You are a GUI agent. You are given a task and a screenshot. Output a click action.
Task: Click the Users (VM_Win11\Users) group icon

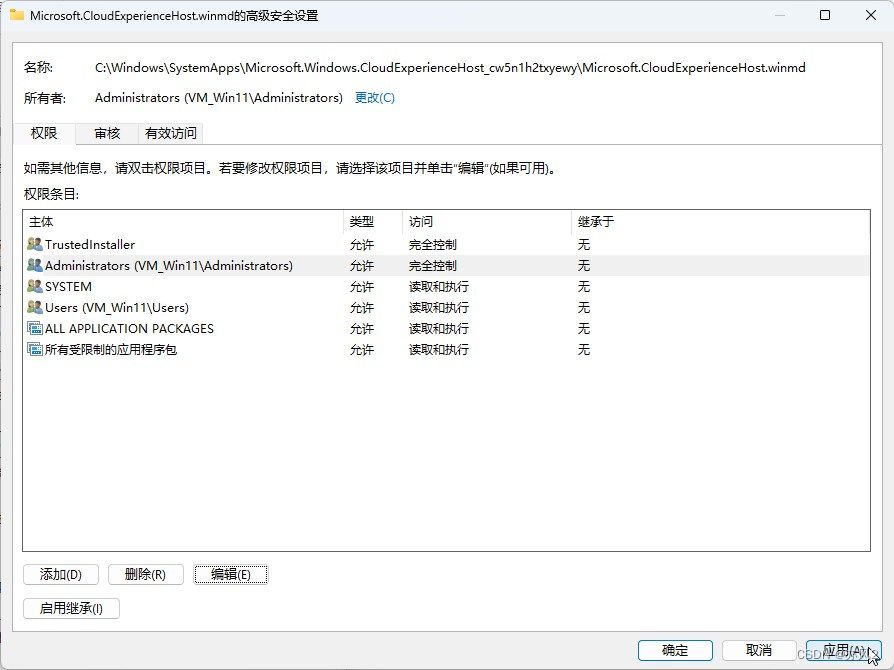[x=35, y=307]
